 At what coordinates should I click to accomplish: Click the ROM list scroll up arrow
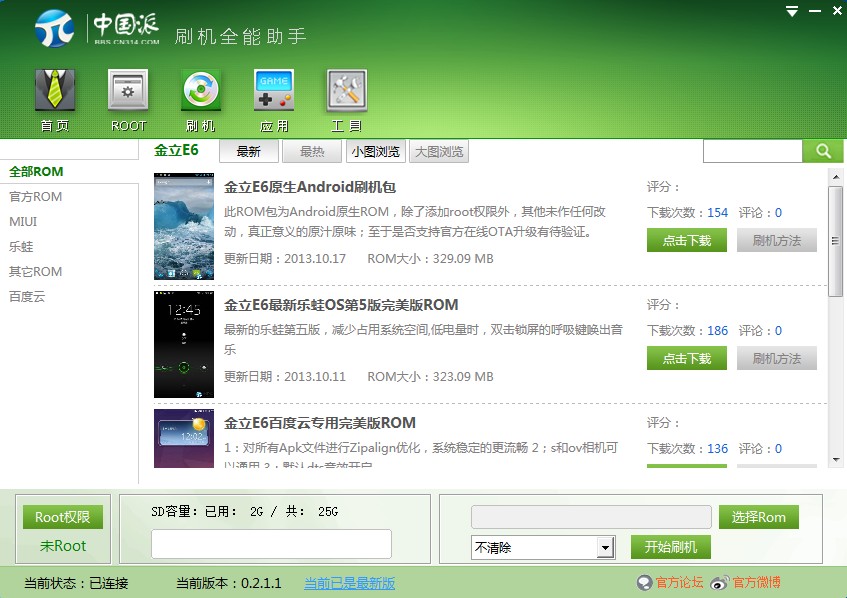(836, 177)
